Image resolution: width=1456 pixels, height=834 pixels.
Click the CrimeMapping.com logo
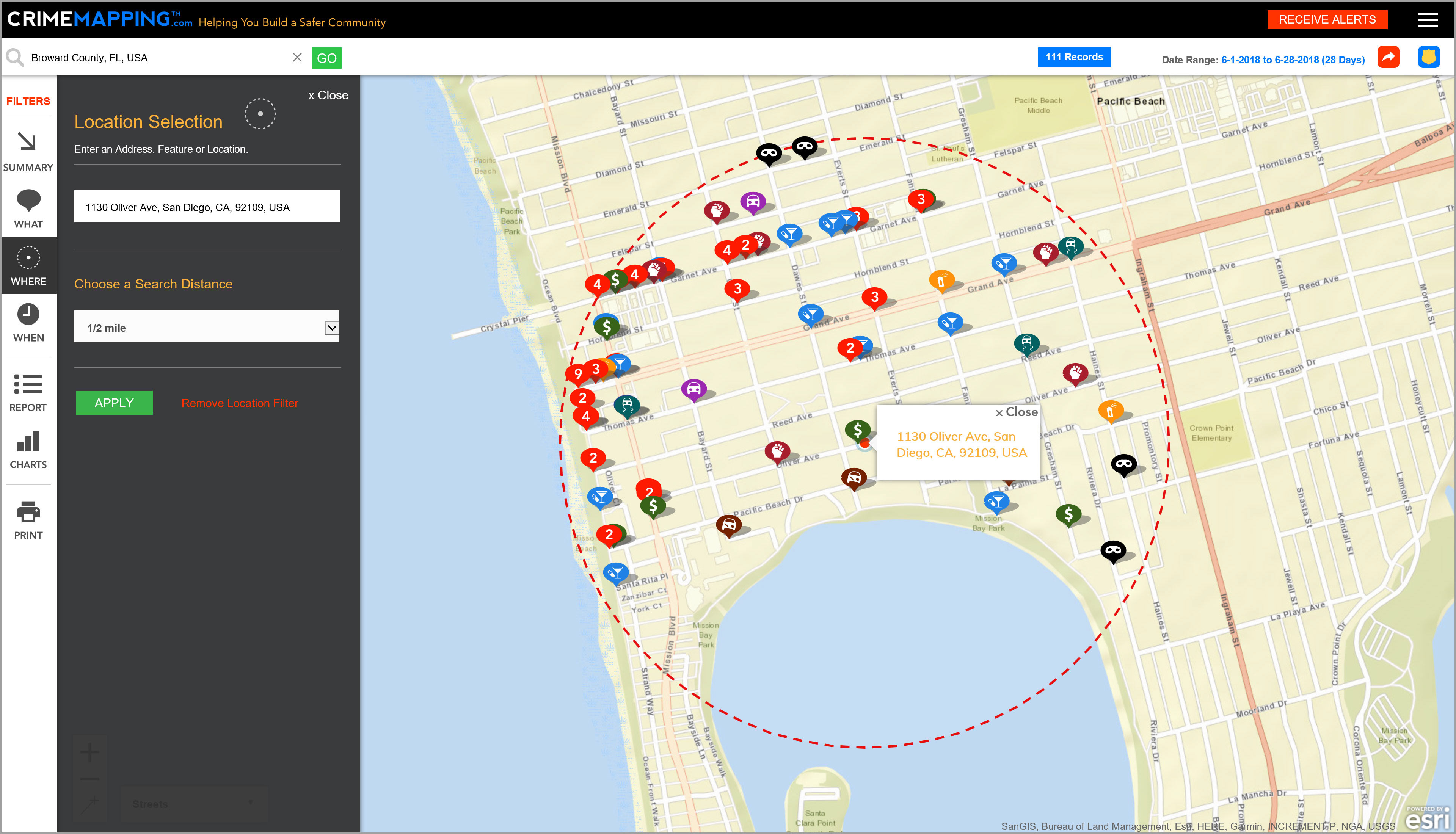coord(100,19)
